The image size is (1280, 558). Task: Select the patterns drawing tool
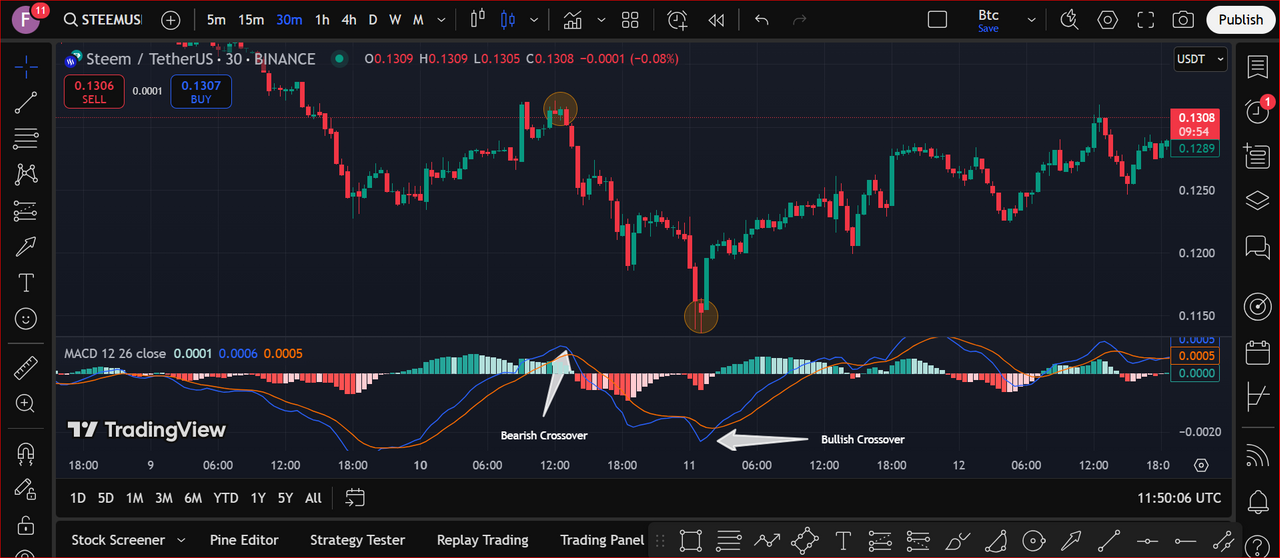coord(26,174)
